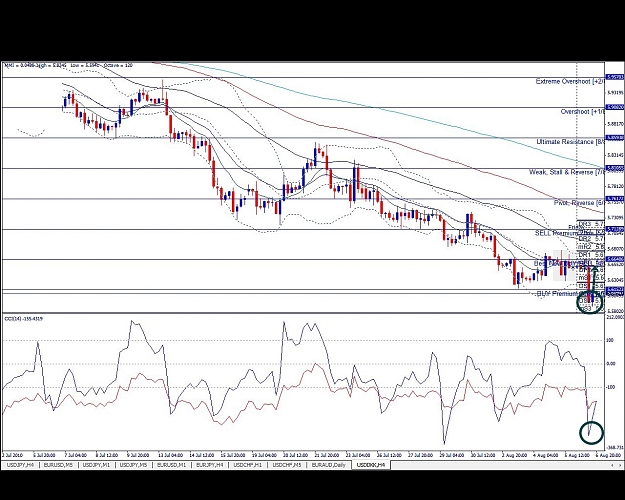The image size is (625, 500).
Task: Click the 13 Jul 04:00 time label
Action: coord(171,455)
